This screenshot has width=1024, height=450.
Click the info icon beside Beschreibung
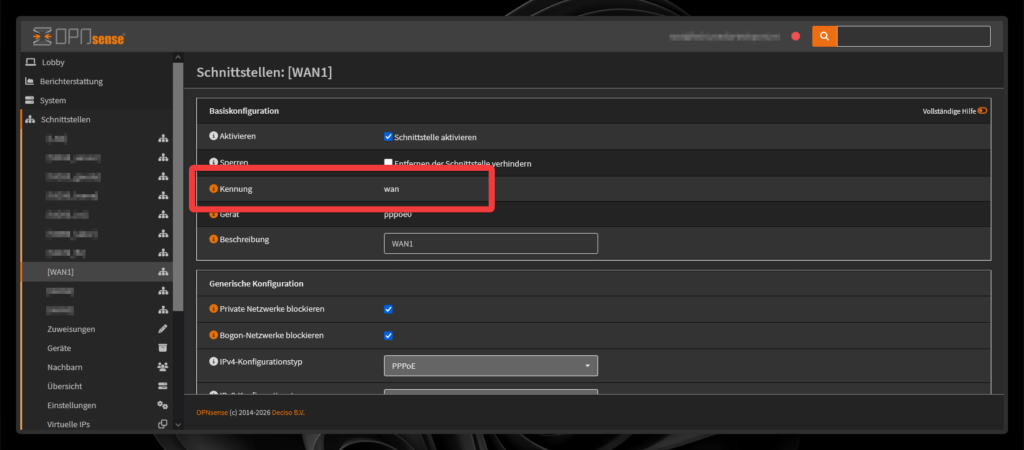tap(213, 240)
